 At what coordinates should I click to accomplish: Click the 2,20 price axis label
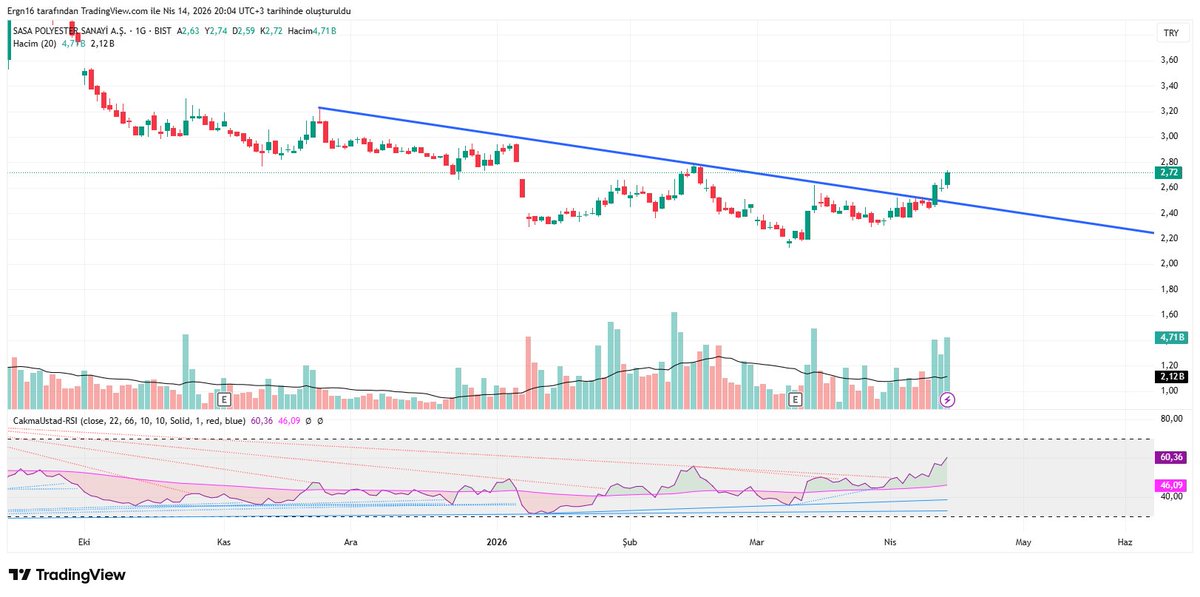[1170, 237]
